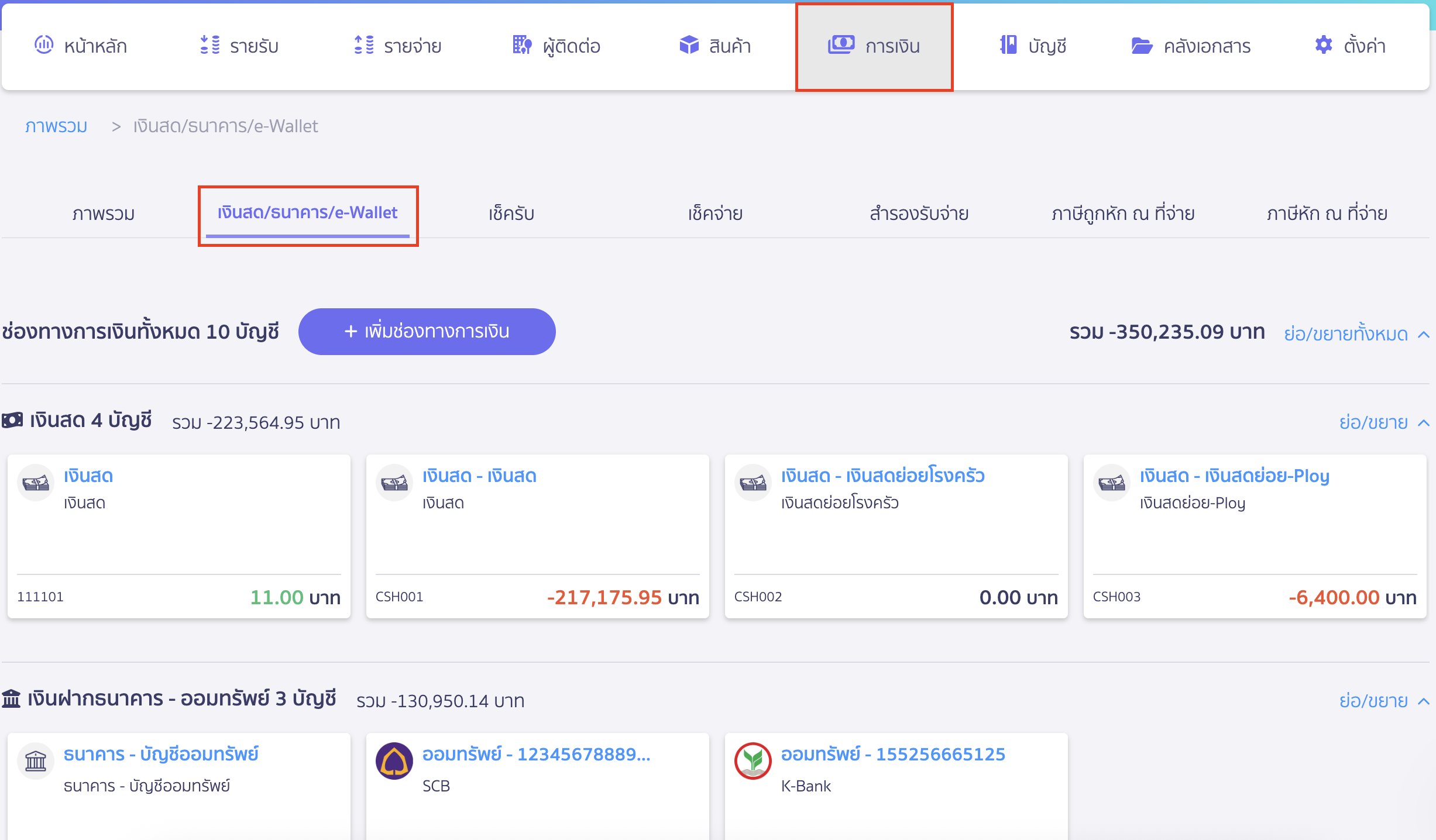
Task: Click the contacts building icon beside ผู้ติดต่อ
Action: click(522, 45)
